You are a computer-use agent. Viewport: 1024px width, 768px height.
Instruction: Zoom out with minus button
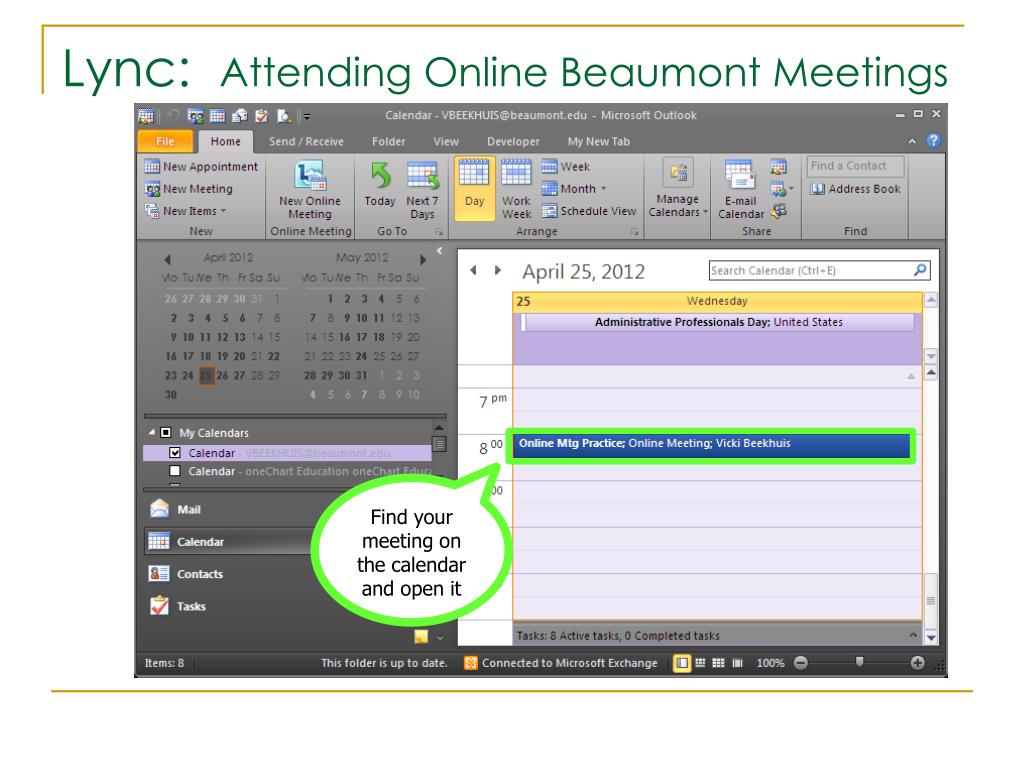[x=801, y=663]
